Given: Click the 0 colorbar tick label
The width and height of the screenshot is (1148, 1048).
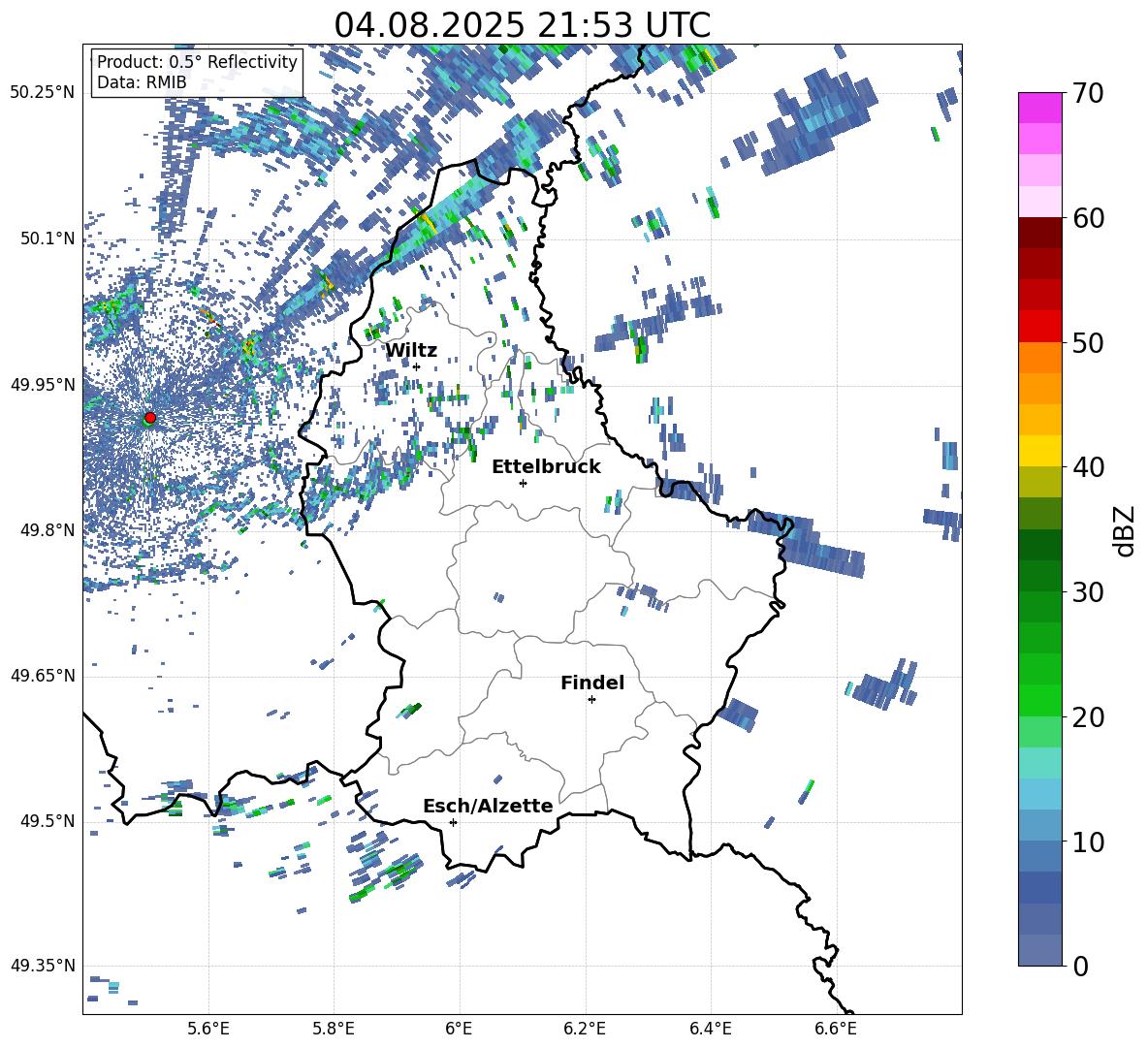Looking at the screenshot, I should 1080,967.
